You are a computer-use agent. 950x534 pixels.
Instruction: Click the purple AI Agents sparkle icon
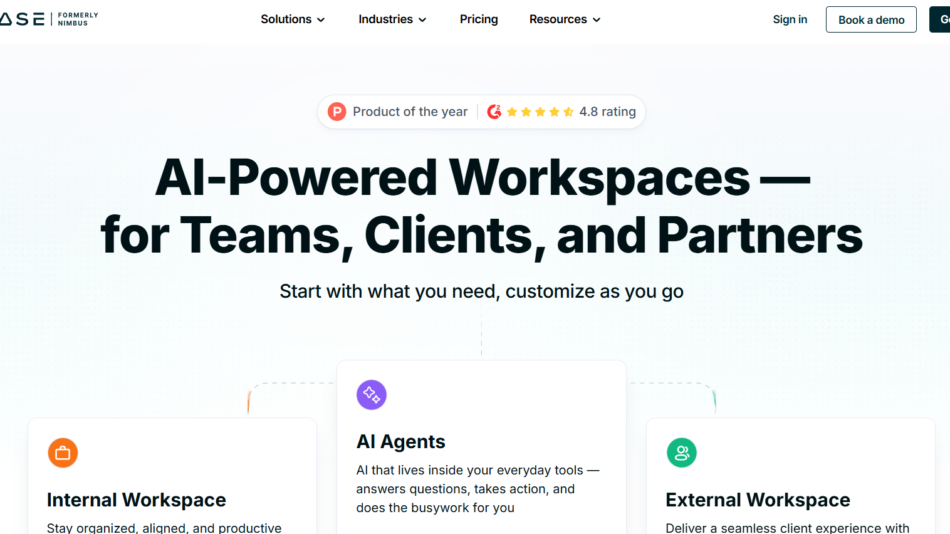tap(372, 395)
